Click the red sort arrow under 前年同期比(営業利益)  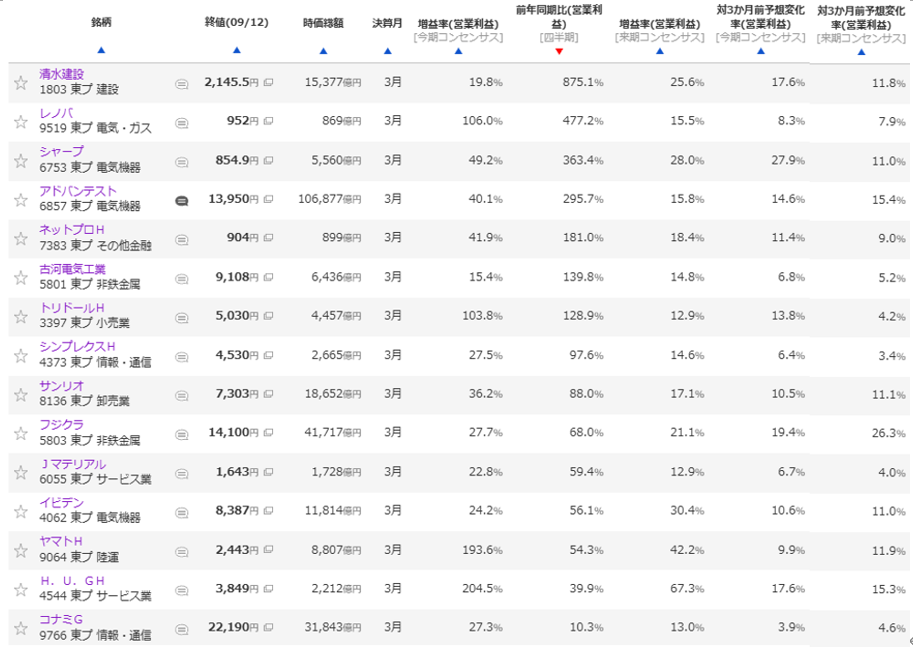(x=559, y=51)
